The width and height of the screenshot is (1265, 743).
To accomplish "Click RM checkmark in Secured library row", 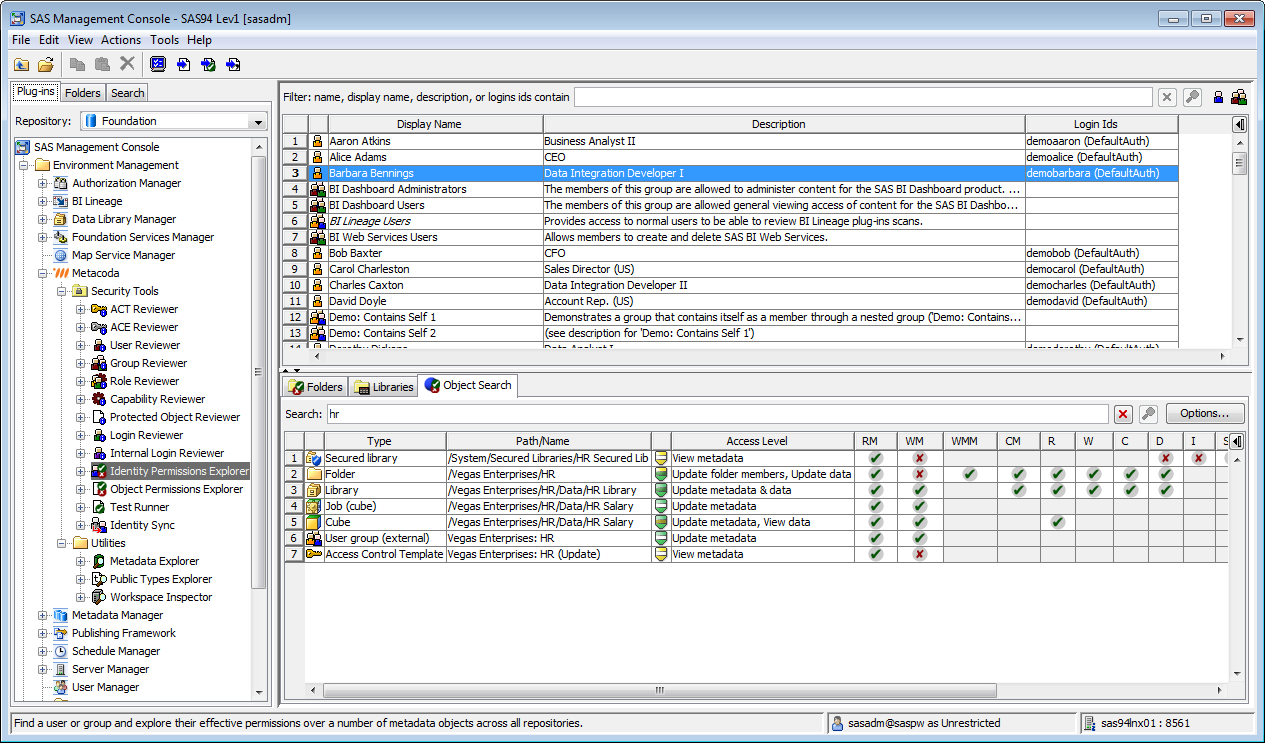I will tap(876, 458).
